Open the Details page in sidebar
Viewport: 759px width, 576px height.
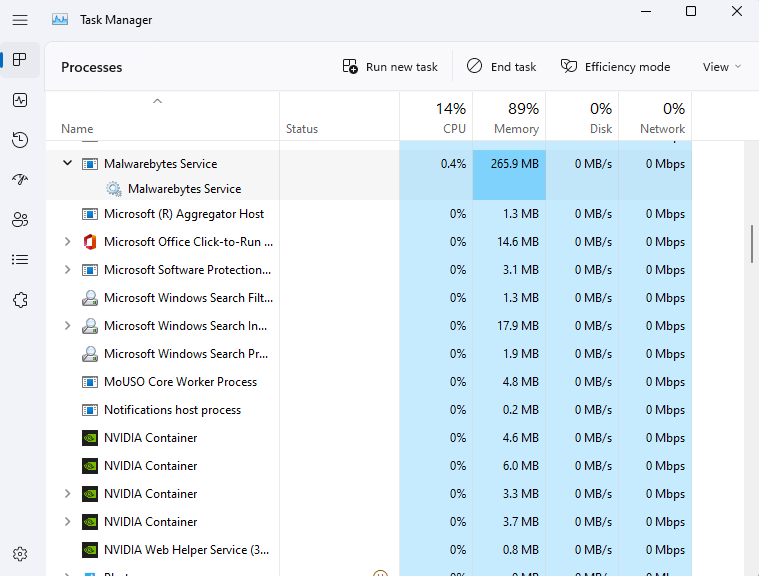[x=20, y=260]
